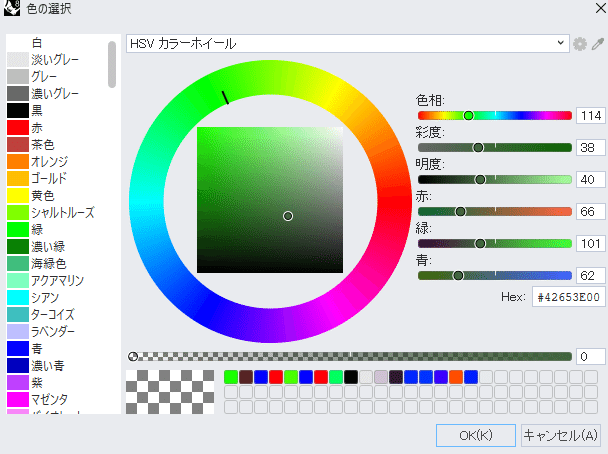Pick the orange custom swatch
The image size is (608, 454).
(x=456, y=377)
